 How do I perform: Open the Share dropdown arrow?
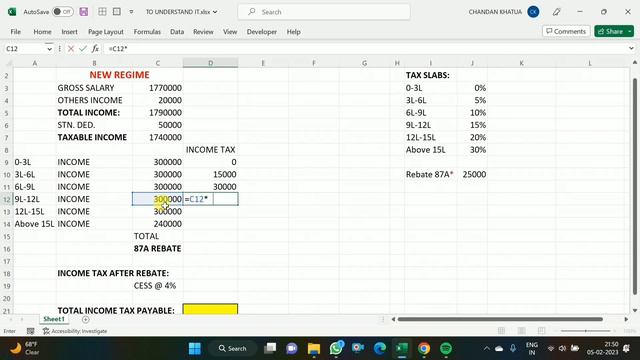[x=630, y=31]
